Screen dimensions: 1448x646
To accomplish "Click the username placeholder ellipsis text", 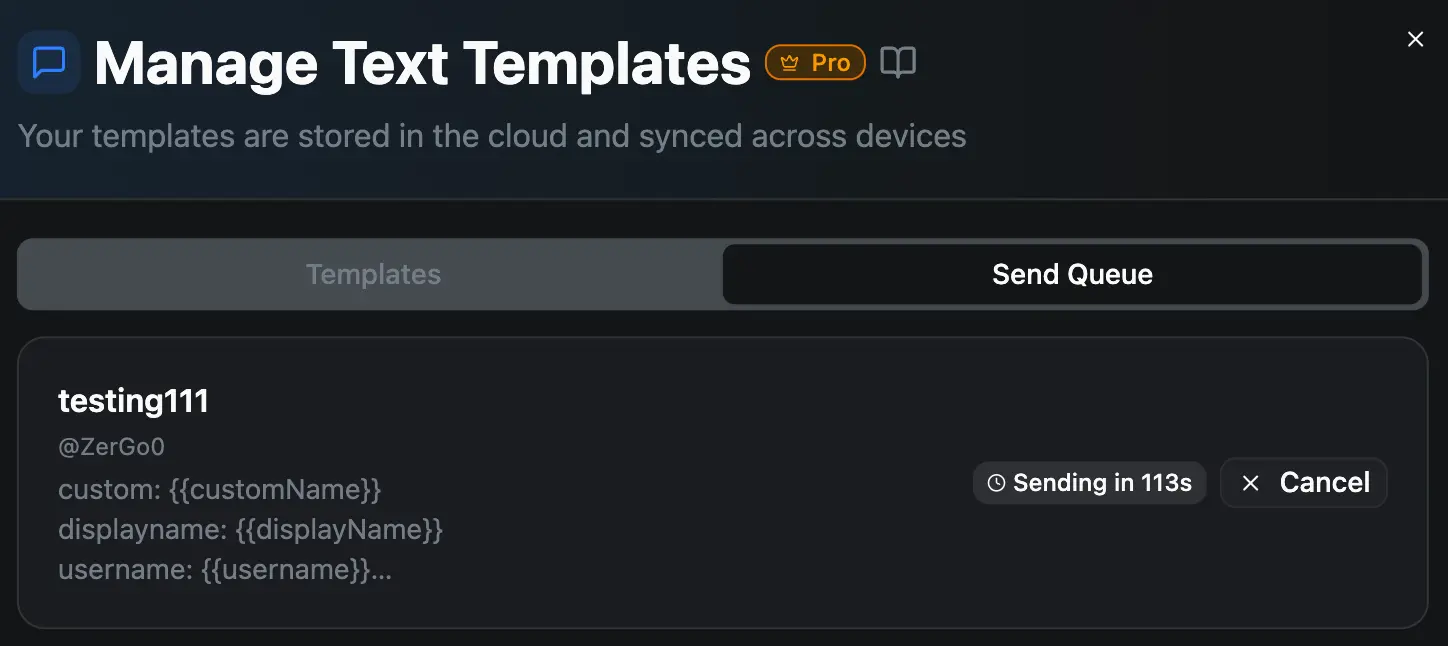I will point(225,569).
